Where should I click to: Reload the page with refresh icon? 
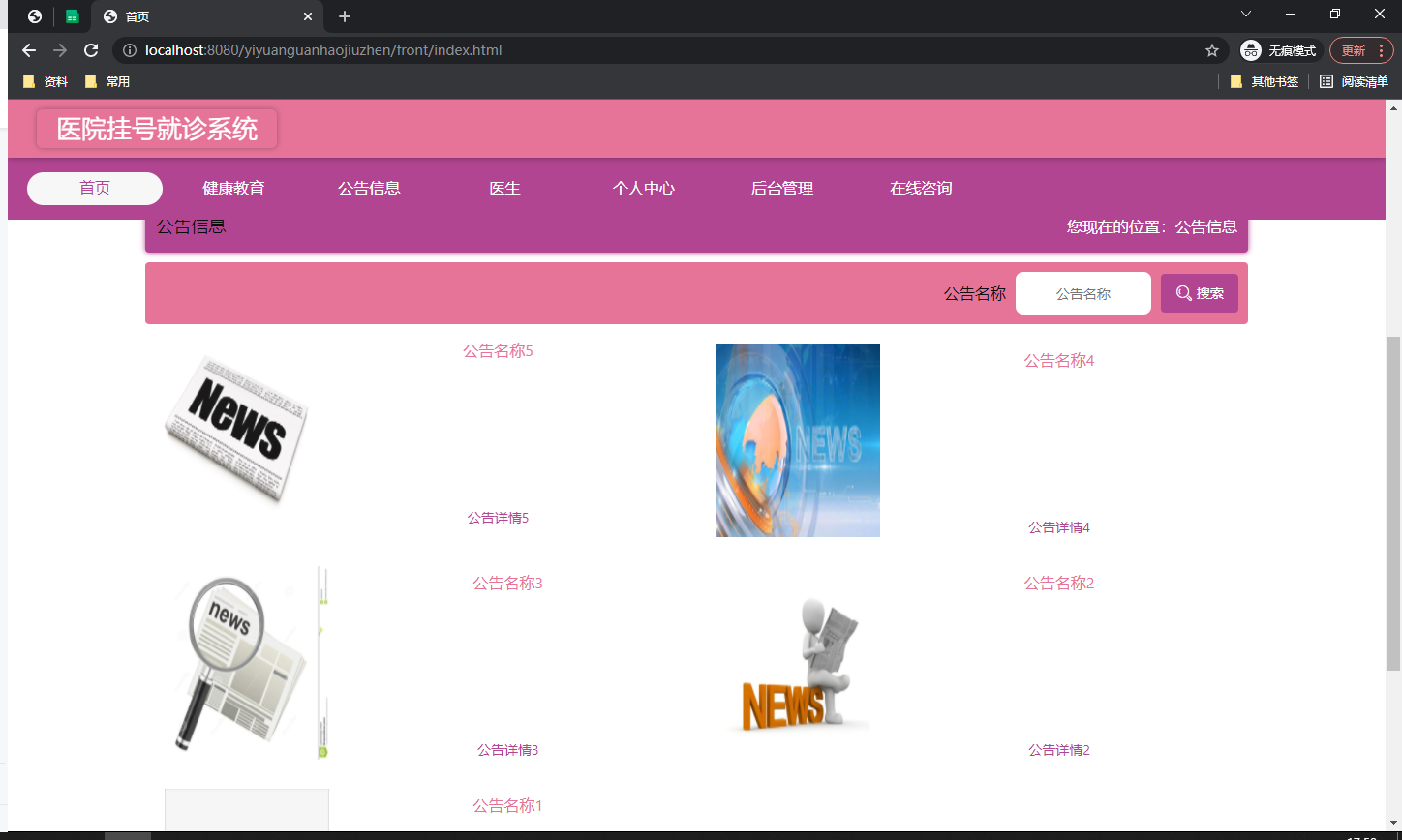91,50
